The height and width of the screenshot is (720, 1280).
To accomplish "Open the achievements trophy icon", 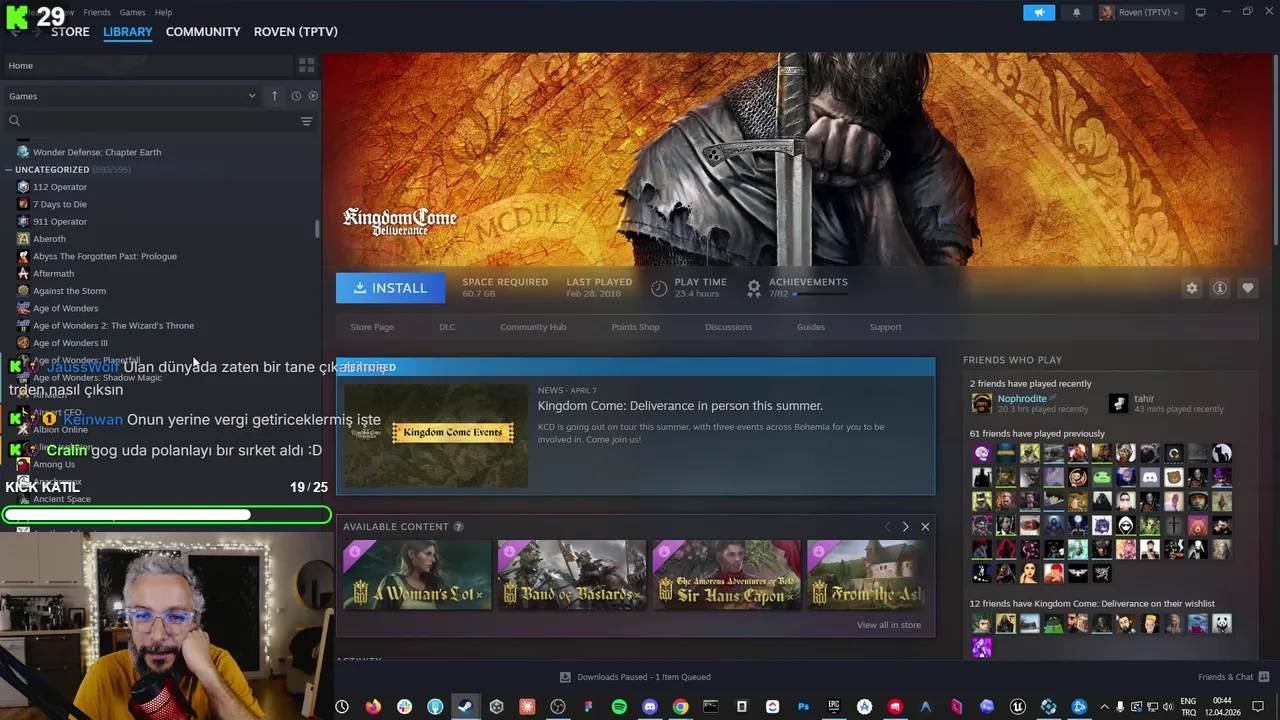I will [754, 288].
